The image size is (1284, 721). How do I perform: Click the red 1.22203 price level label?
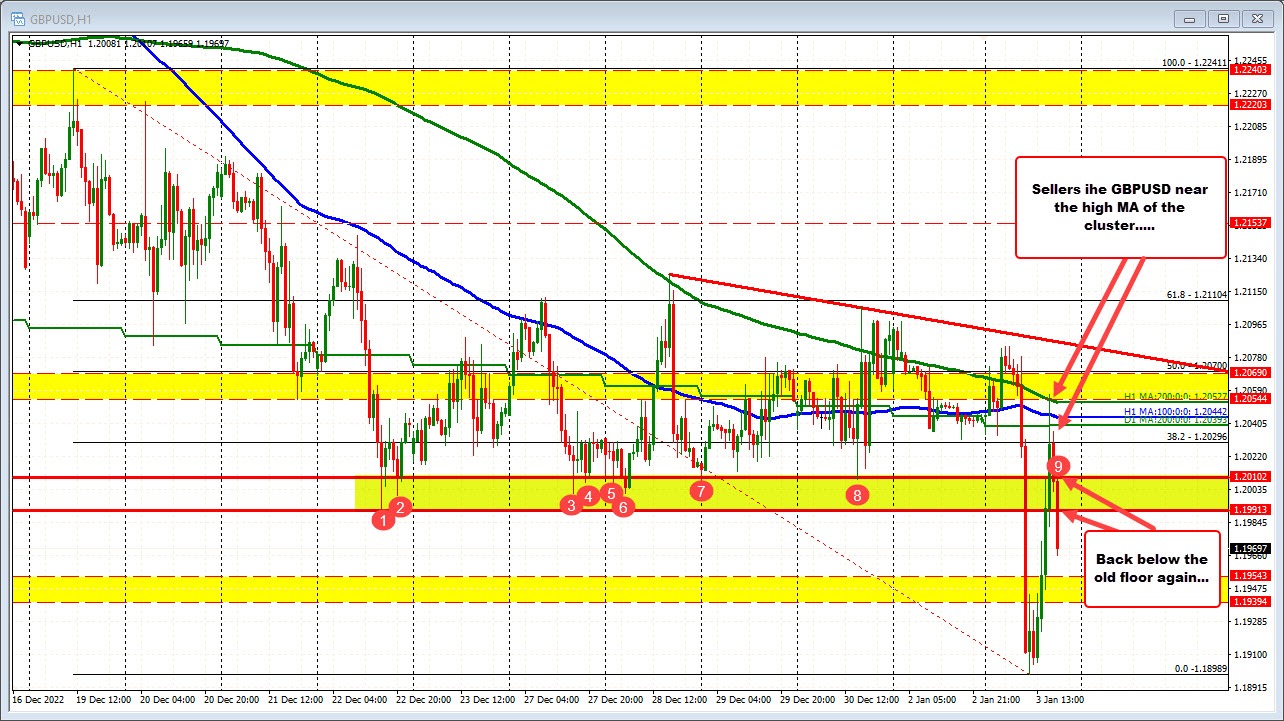click(x=1251, y=104)
